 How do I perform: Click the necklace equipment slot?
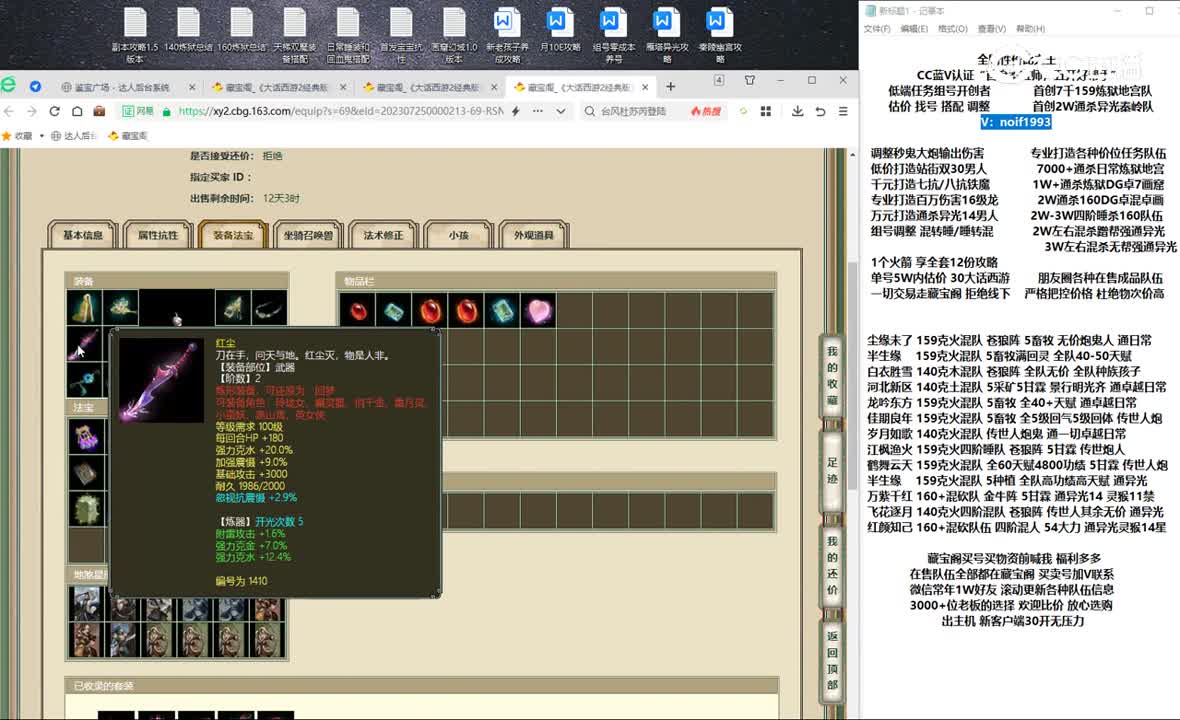click(x=269, y=308)
